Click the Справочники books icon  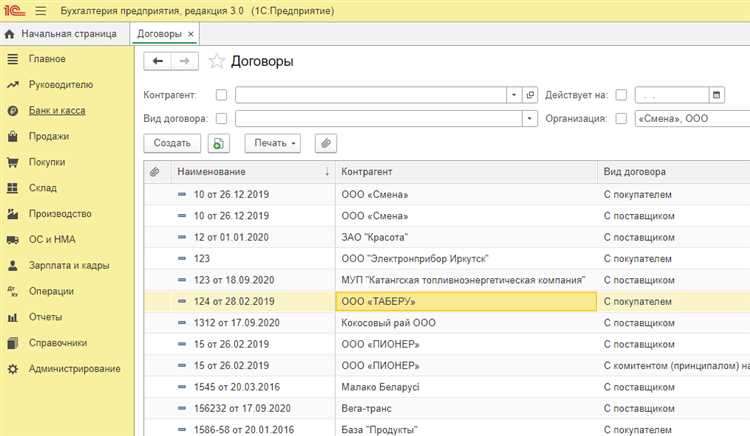13,343
